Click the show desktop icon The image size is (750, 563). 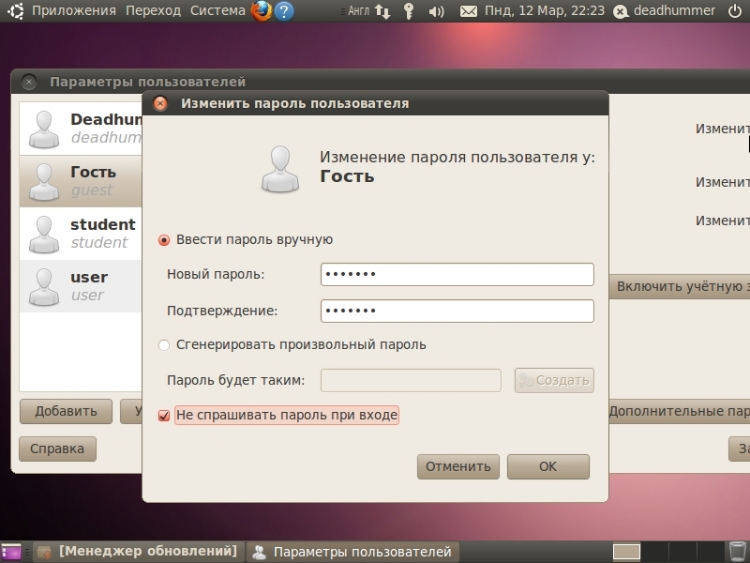[11, 551]
